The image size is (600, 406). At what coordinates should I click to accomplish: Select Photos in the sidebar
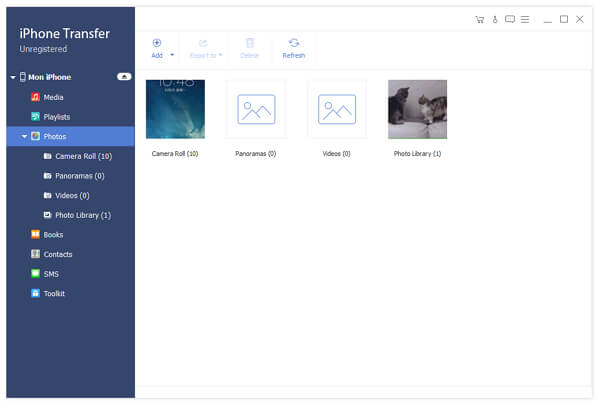tap(70, 136)
